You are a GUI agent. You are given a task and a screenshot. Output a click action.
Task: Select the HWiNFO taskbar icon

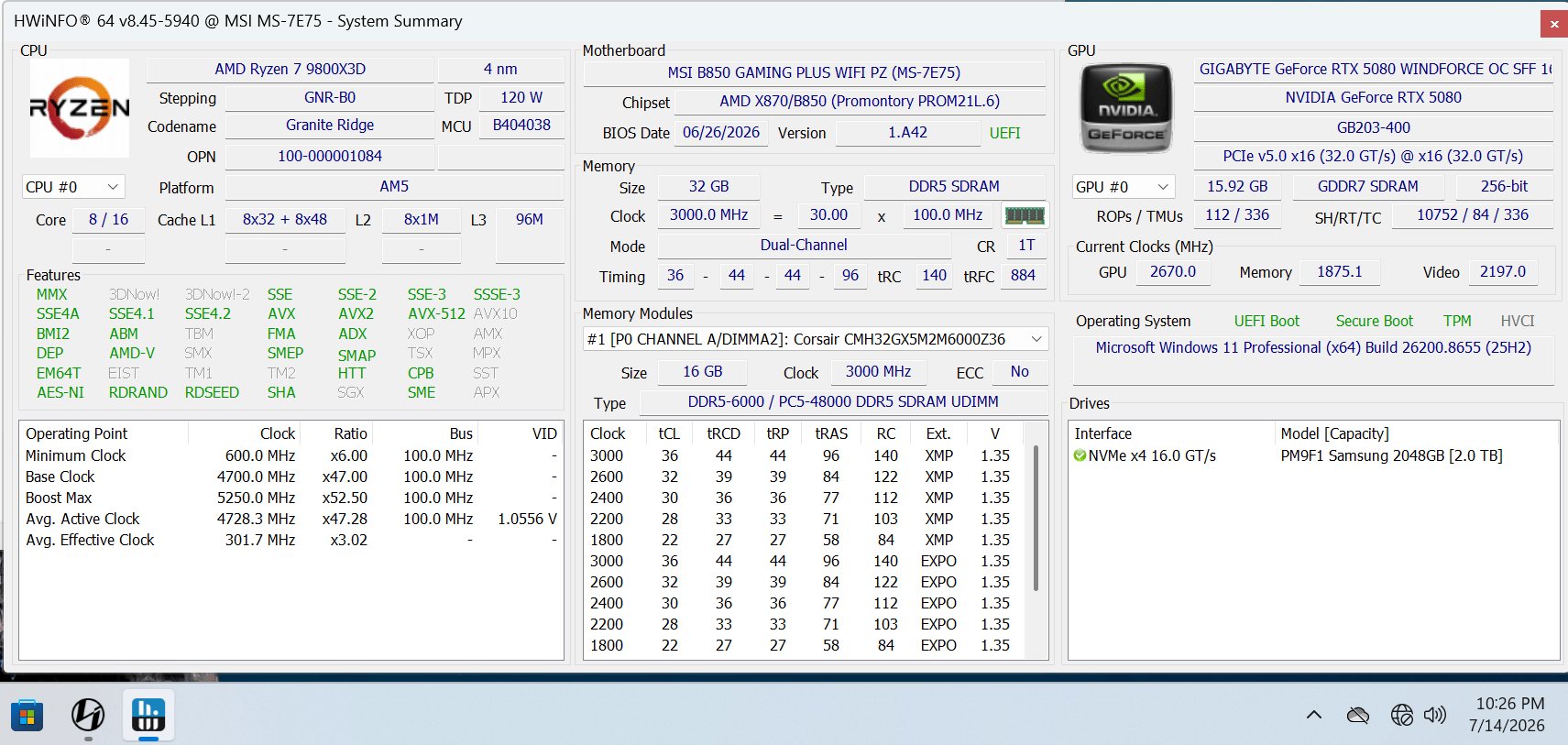(148, 715)
